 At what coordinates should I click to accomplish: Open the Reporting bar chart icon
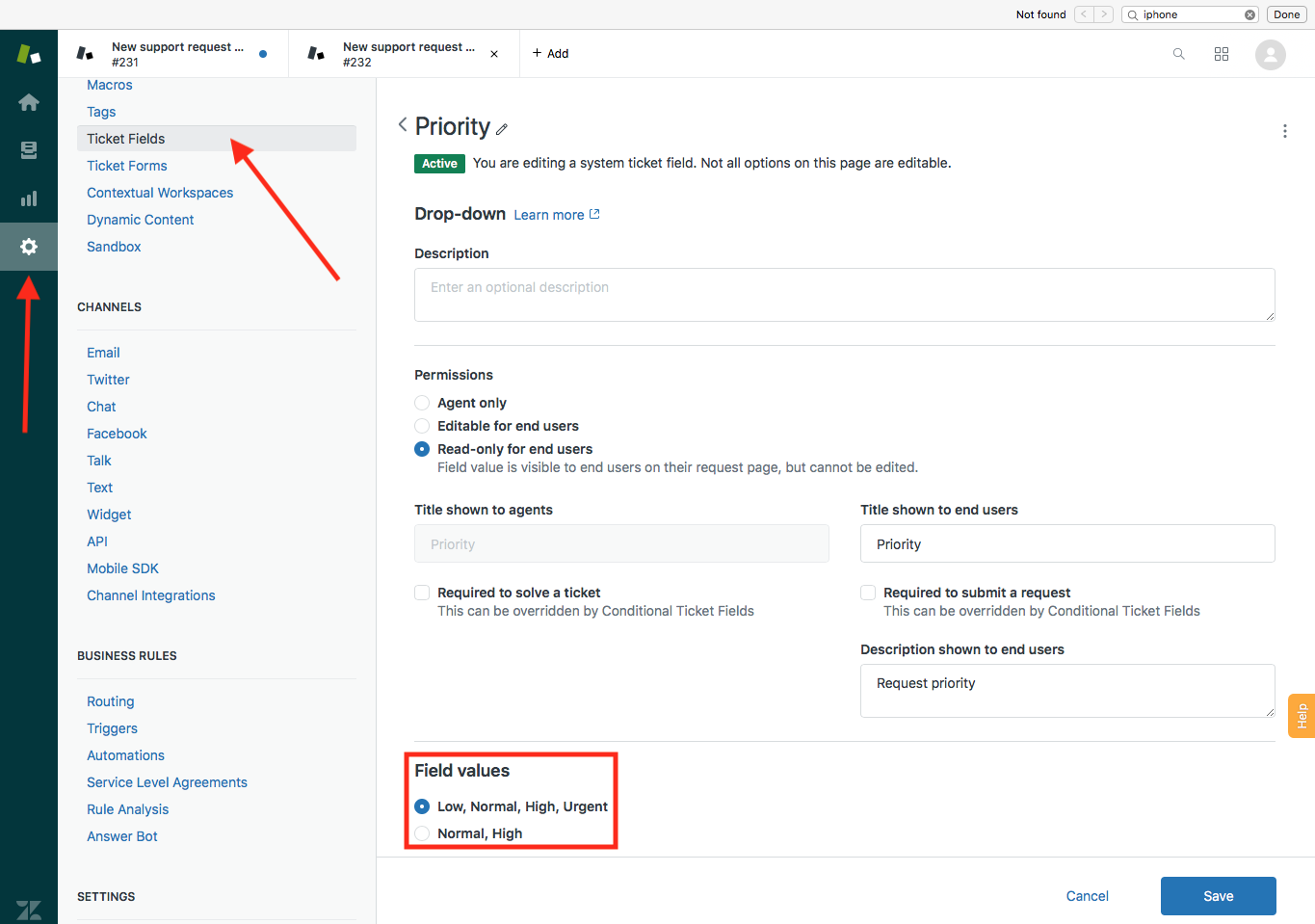tap(29, 198)
